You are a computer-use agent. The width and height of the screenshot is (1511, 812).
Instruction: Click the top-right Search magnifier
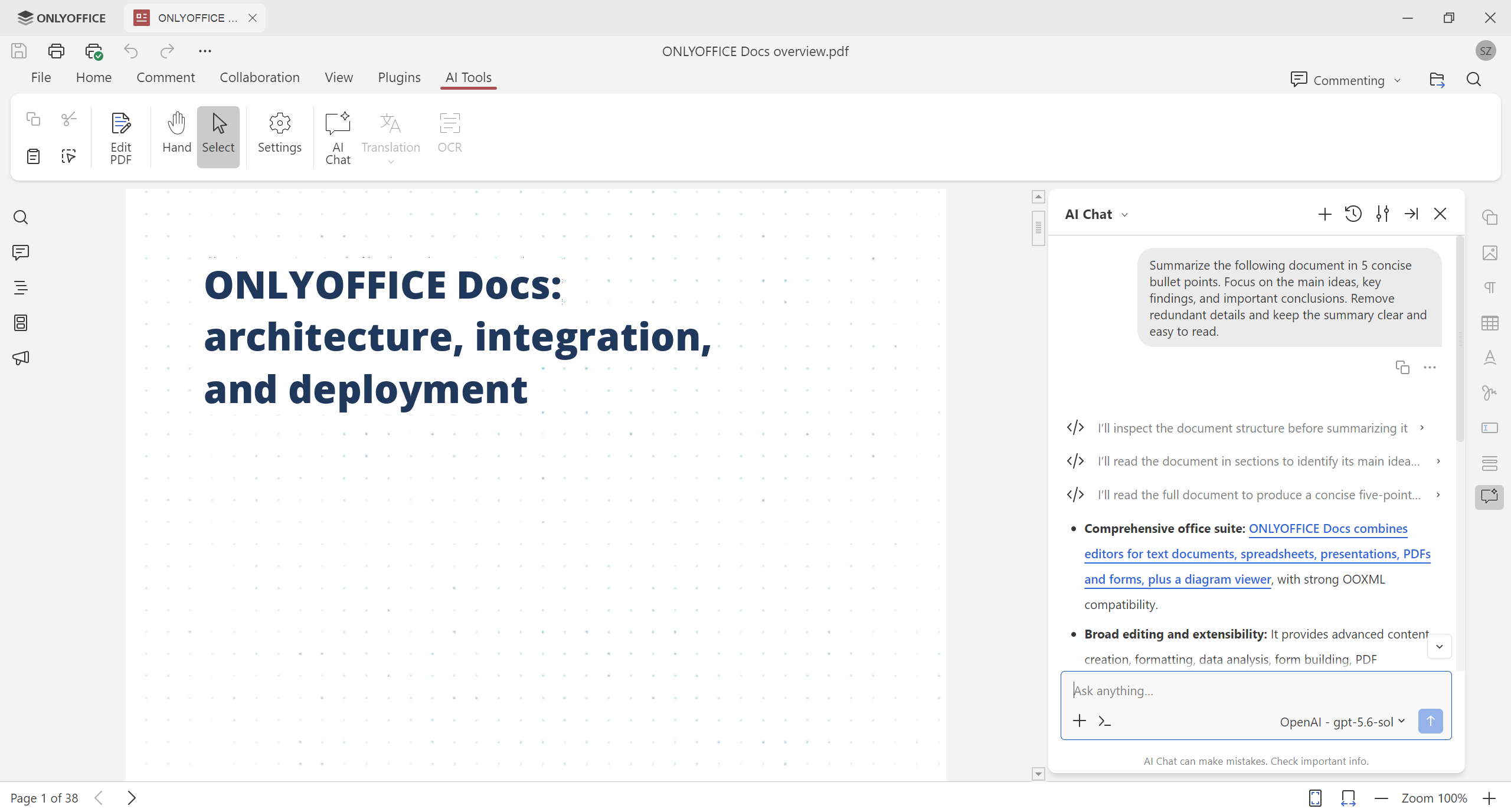tap(1474, 80)
